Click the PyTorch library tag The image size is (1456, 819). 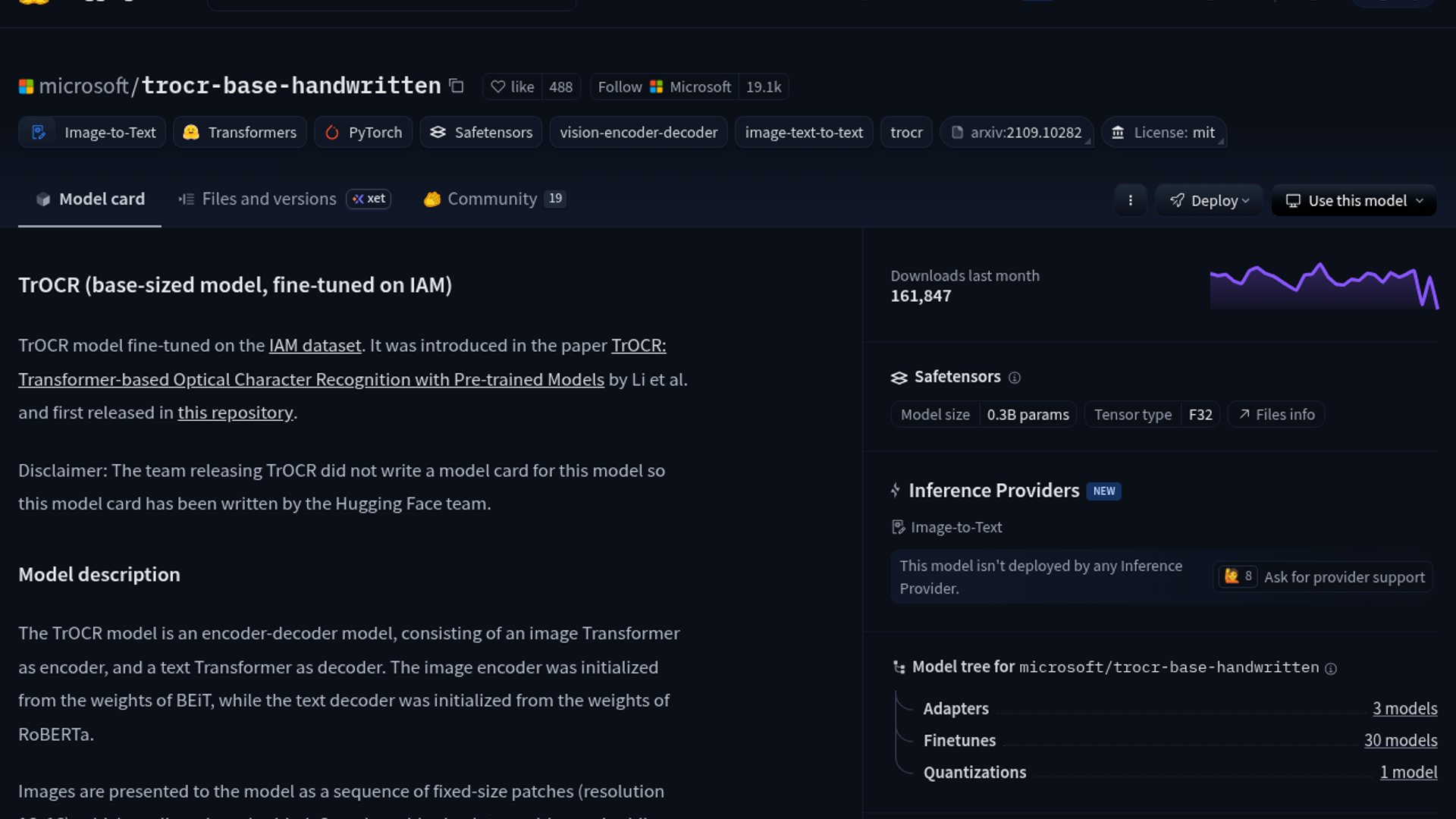(363, 133)
